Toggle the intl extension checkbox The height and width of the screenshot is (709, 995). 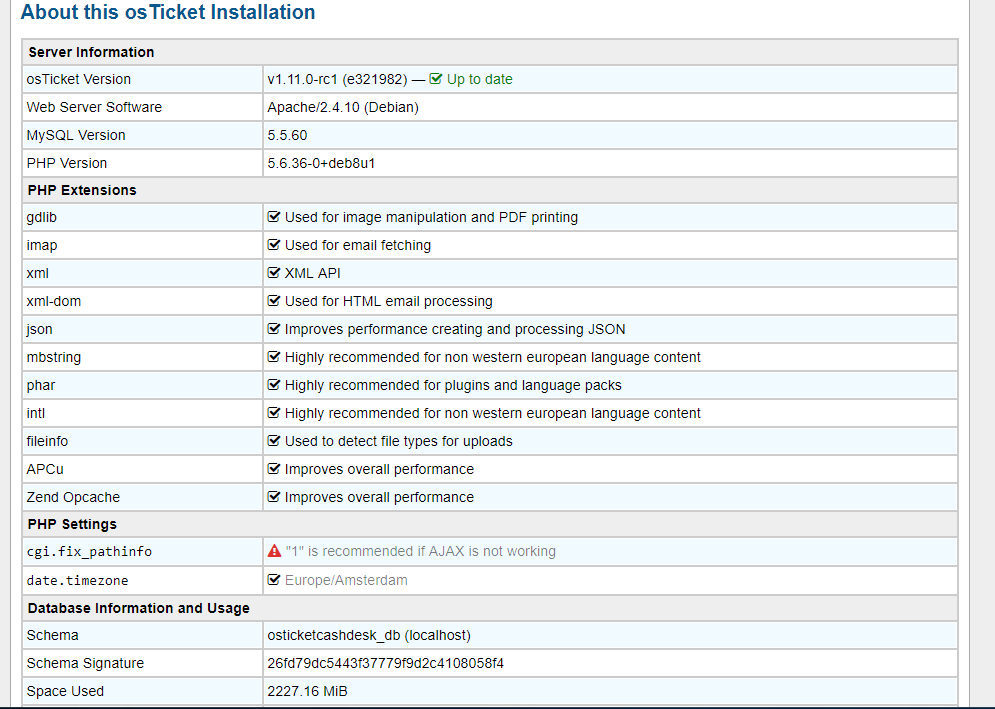[271, 413]
